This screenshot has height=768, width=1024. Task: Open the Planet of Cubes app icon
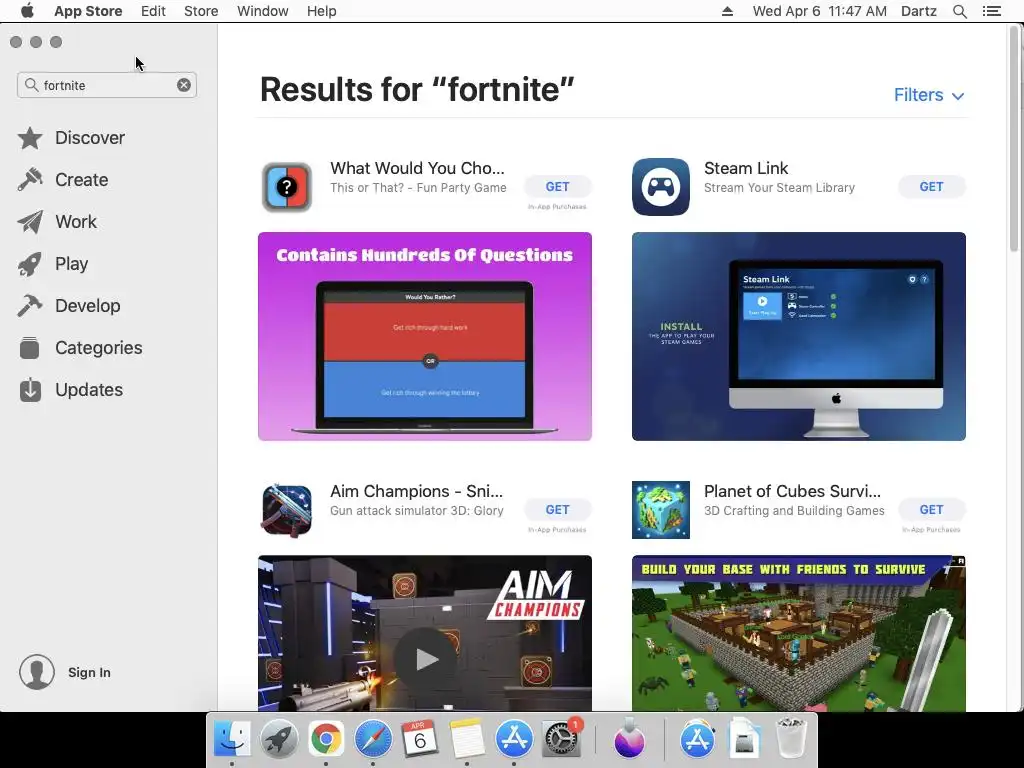pyautogui.click(x=661, y=510)
